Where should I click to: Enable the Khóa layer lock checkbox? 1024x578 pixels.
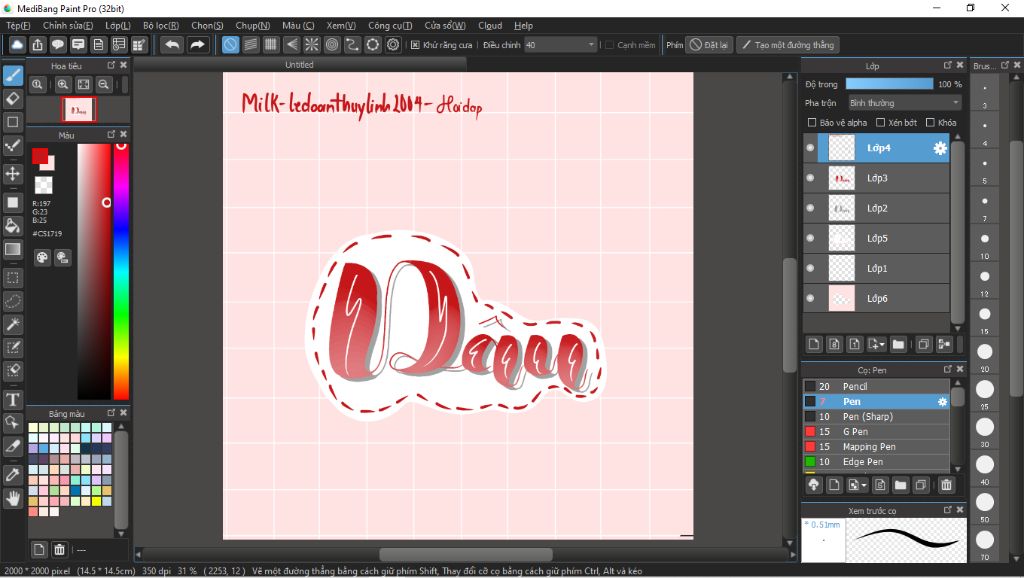[930, 123]
